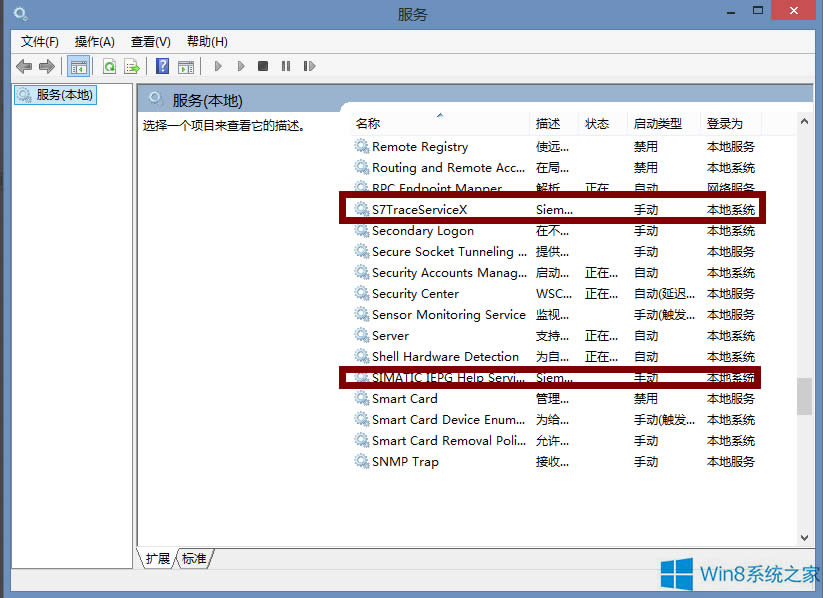Open Help using the question mark icon
The image size is (823, 598).
pos(162,66)
